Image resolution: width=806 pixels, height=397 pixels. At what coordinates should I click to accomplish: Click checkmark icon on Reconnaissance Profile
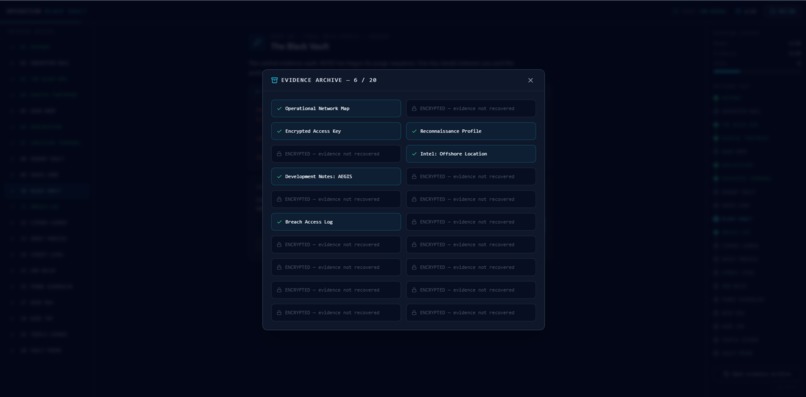[414, 131]
